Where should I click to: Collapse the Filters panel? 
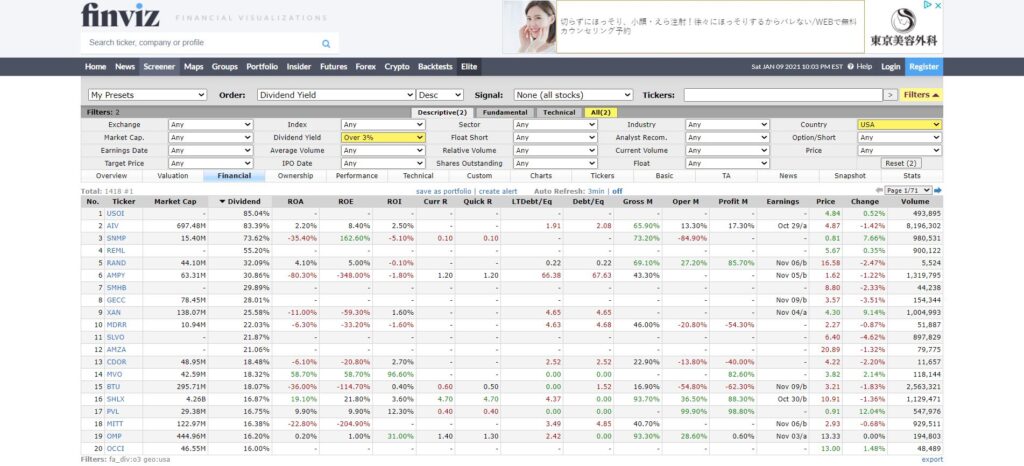point(922,95)
